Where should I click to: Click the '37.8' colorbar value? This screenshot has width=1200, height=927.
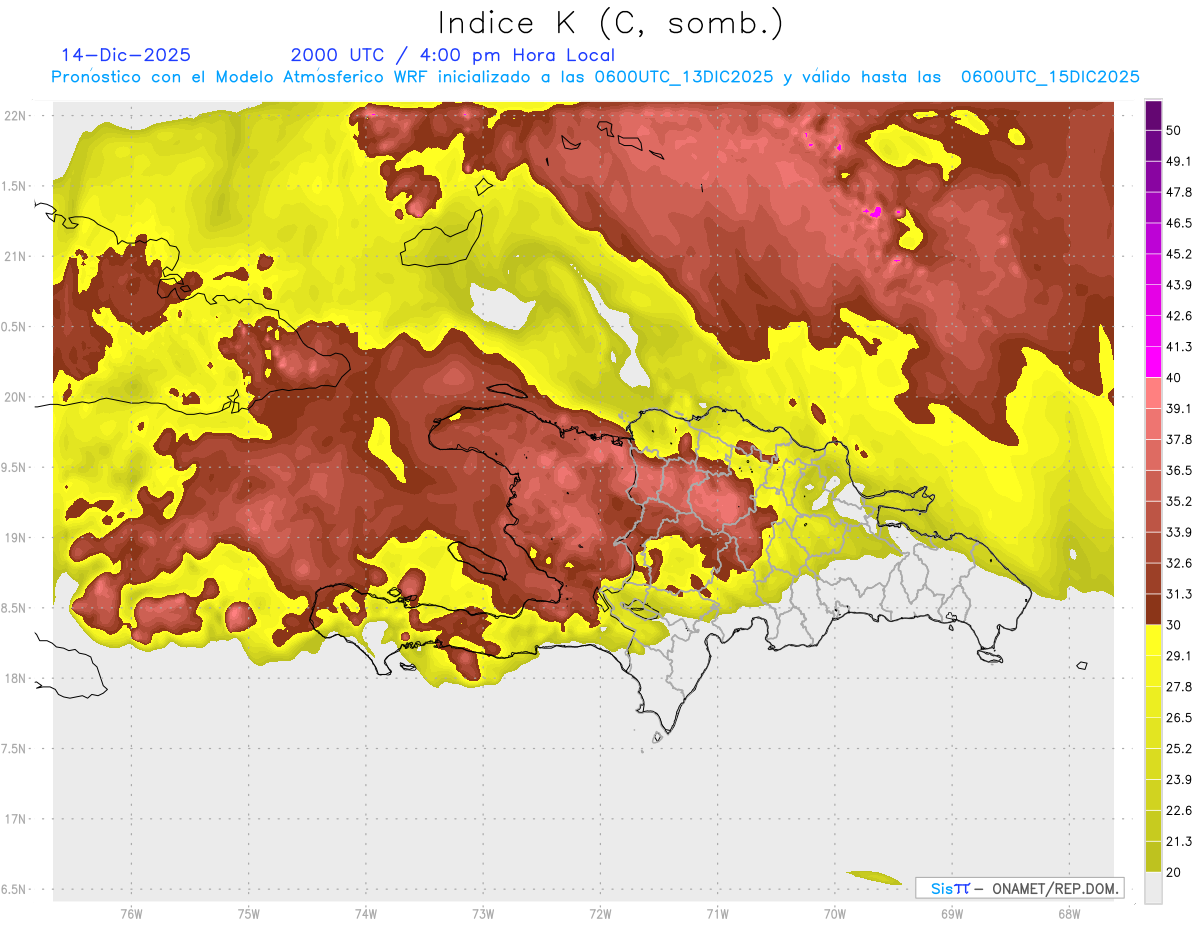click(x=1178, y=439)
